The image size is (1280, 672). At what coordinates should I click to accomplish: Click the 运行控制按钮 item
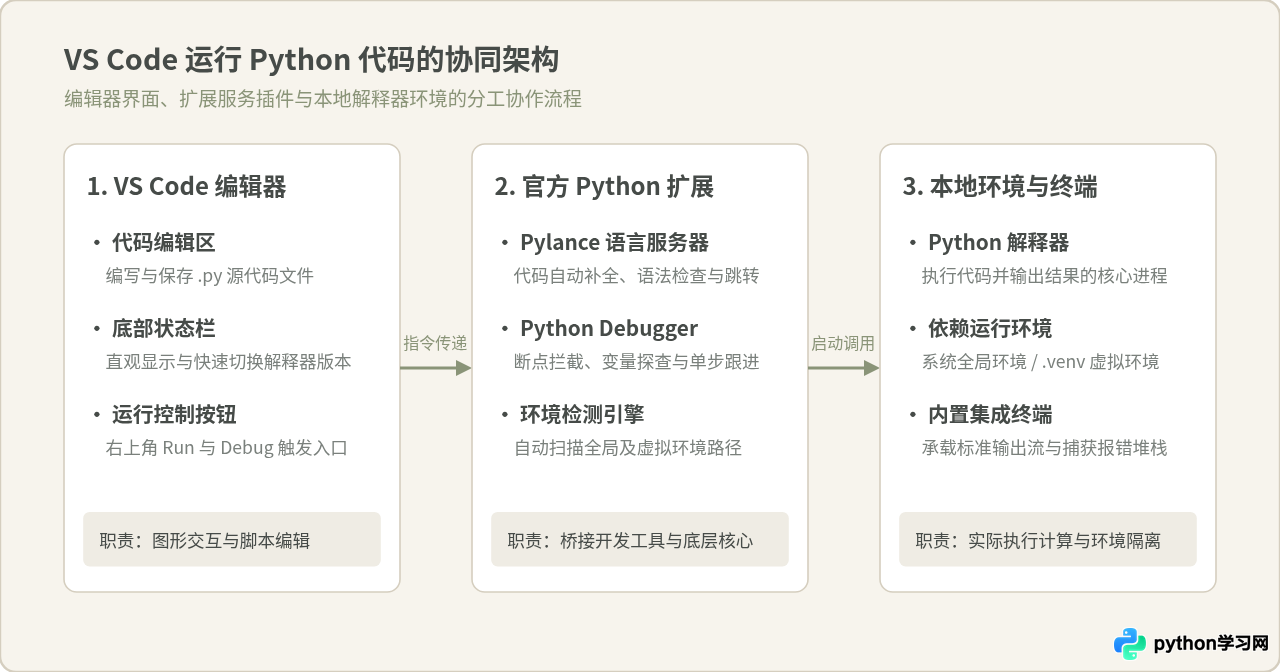click(x=174, y=414)
